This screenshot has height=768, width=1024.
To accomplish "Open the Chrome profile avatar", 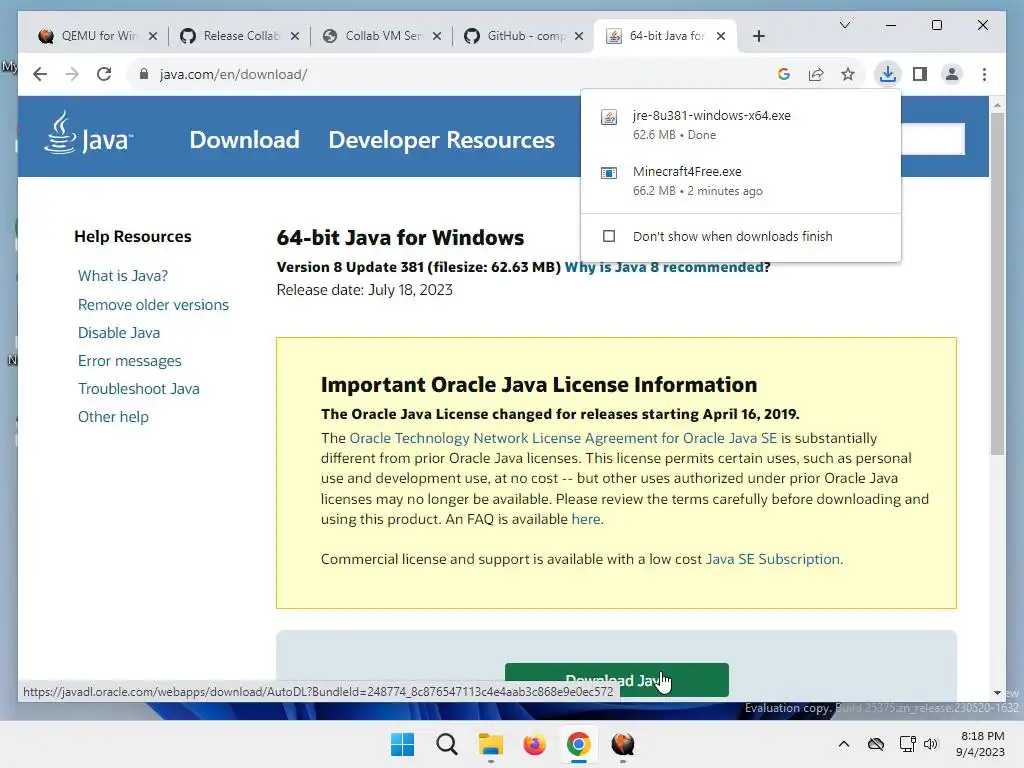I will pos(952,74).
